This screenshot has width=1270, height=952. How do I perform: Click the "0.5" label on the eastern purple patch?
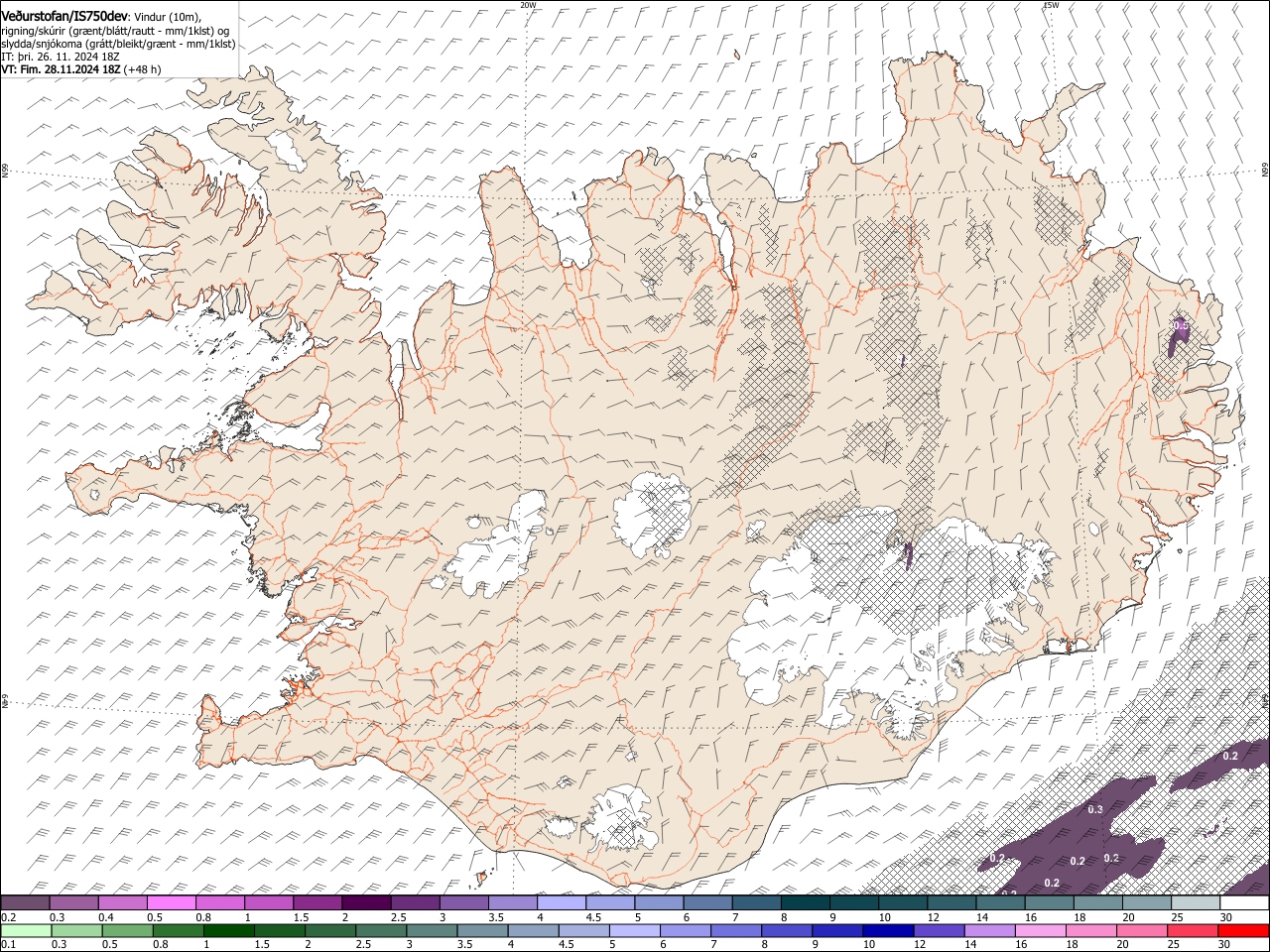[1182, 324]
